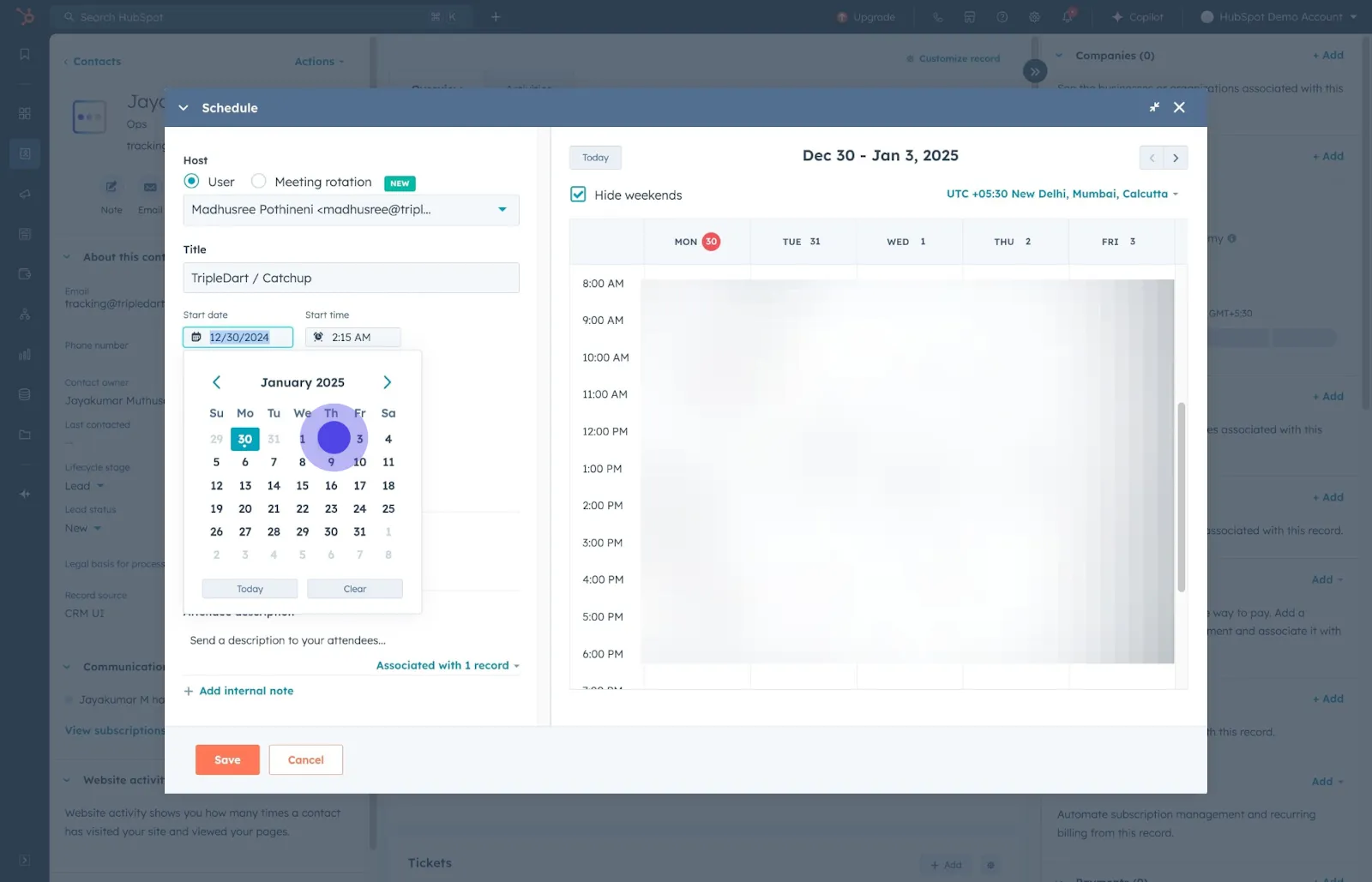
Task: Open the CRM contacts sidebar icon
Action: (x=25, y=153)
